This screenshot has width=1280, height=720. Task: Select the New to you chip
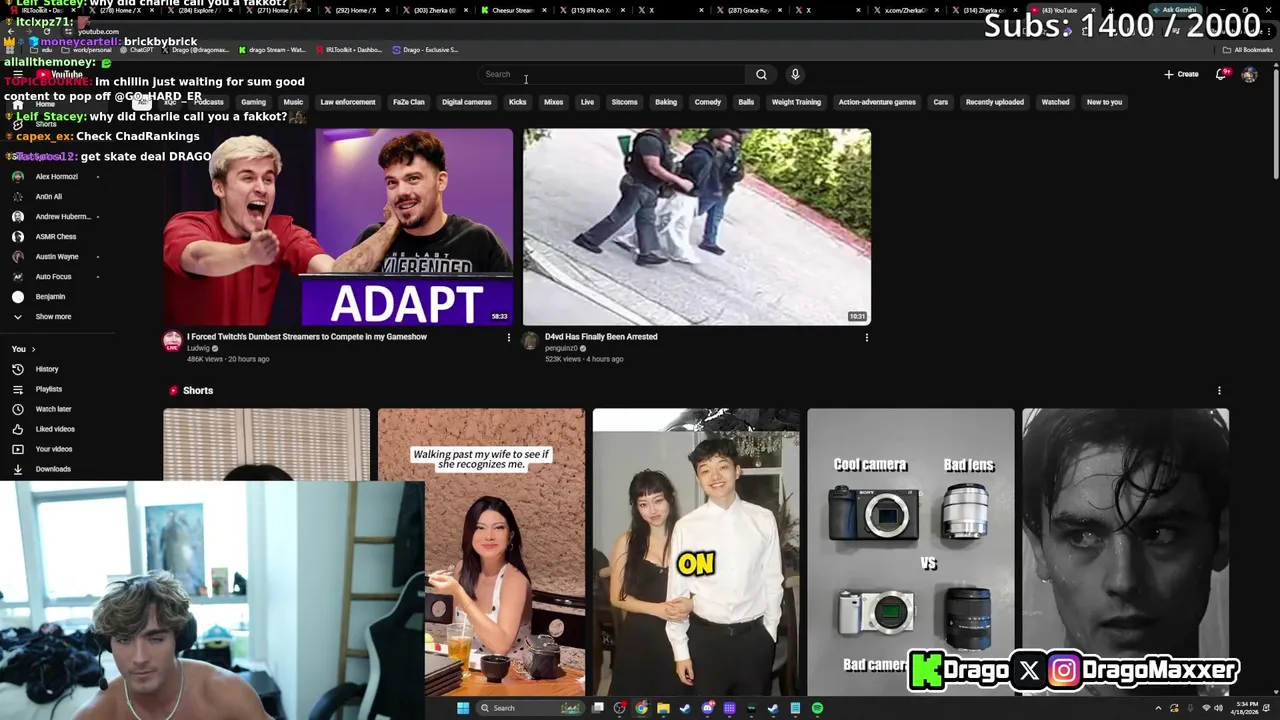point(1104,102)
